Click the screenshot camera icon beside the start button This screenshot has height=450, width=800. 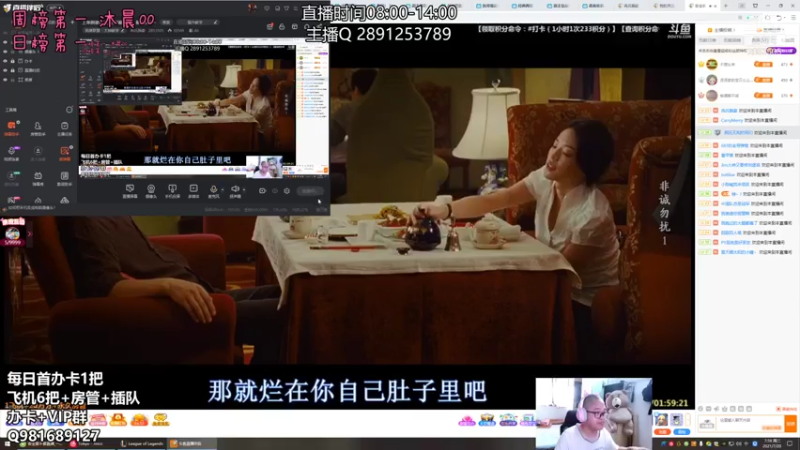tap(262, 191)
